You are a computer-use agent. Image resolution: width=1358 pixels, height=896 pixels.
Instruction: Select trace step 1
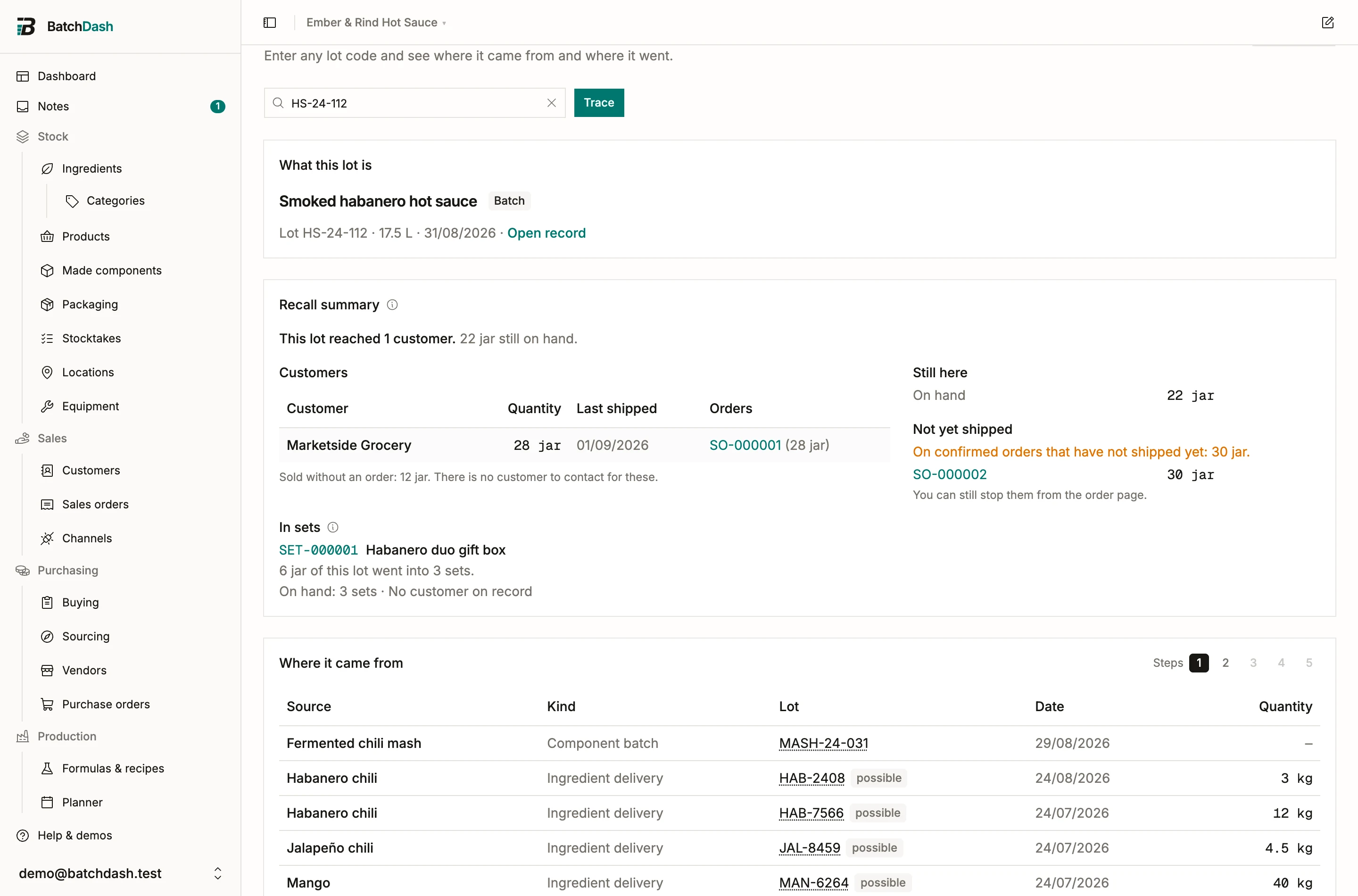click(x=1199, y=663)
